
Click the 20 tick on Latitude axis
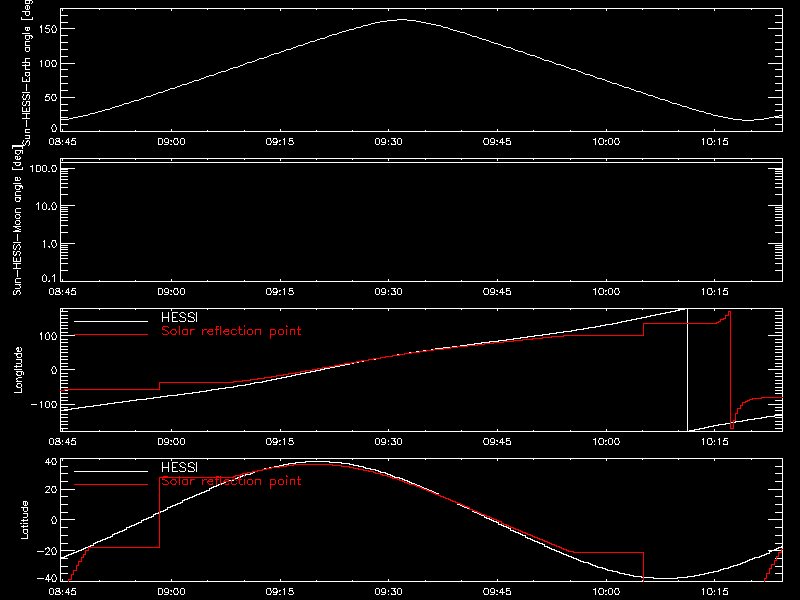click(51, 489)
